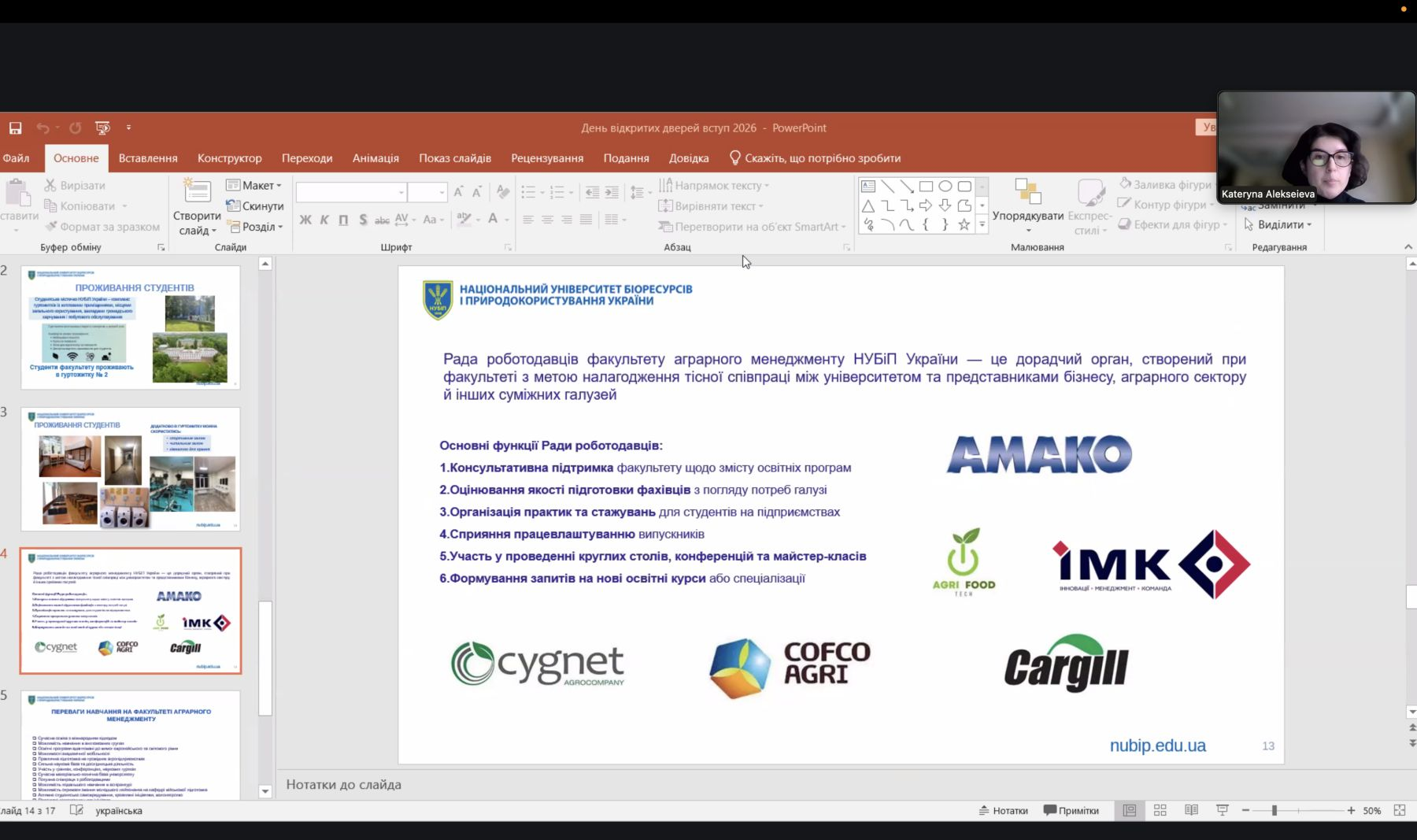Decrease list indent level
This screenshot has height=840, width=1417.
click(x=592, y=192)
